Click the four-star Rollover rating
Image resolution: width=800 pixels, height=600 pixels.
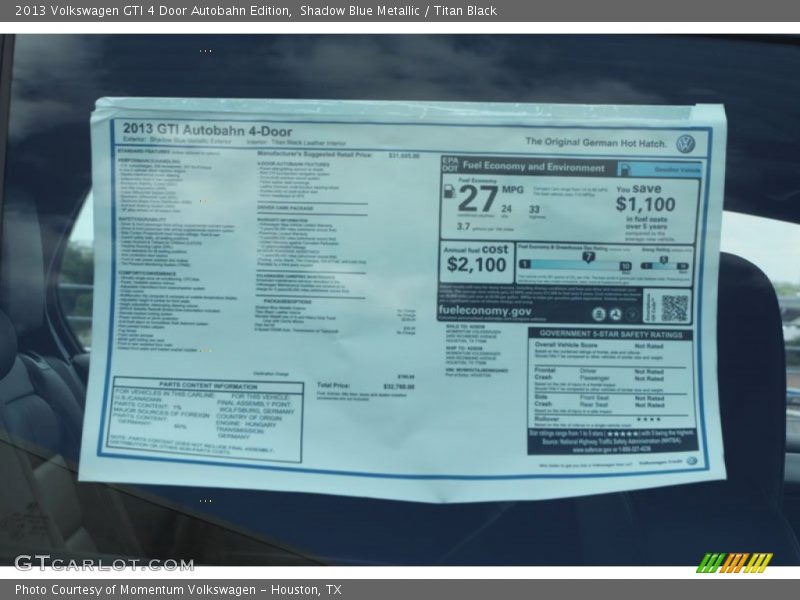click(648, 419)
